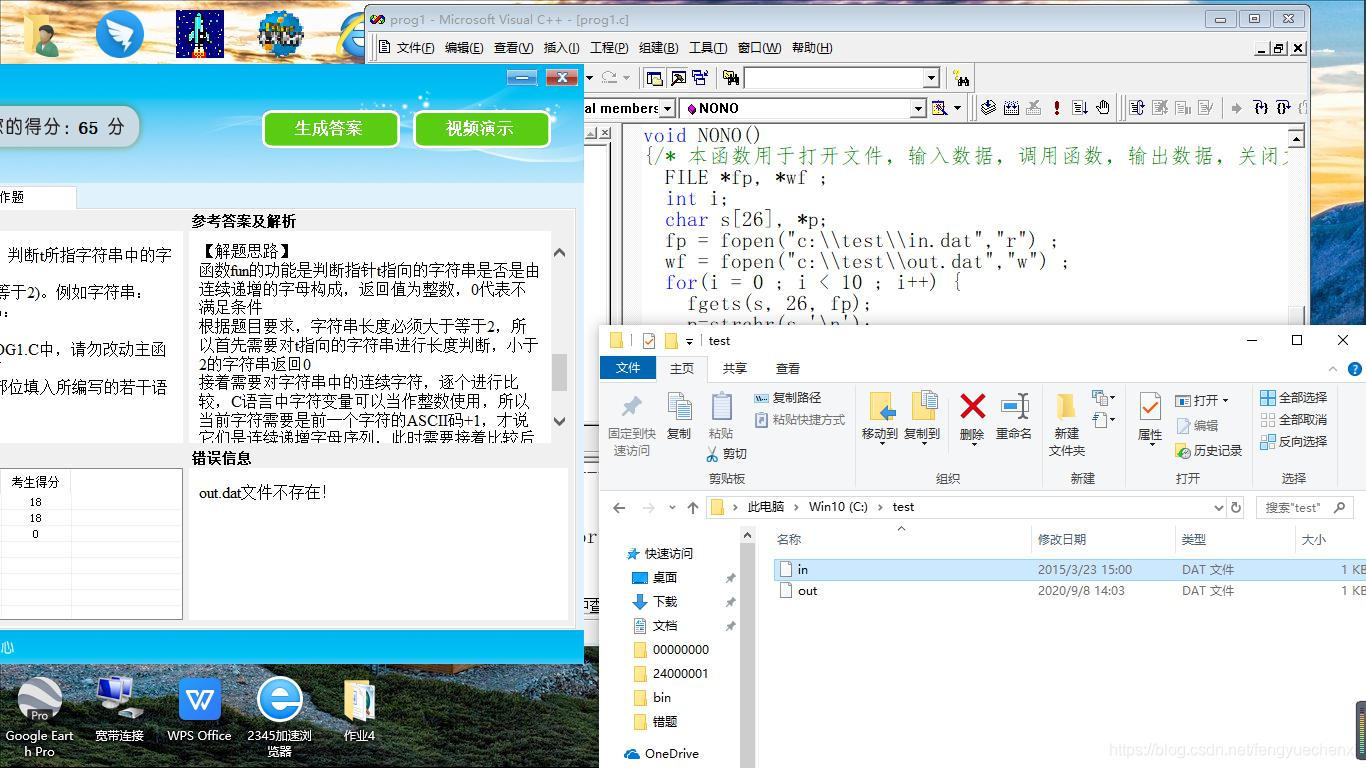
Task: Click 历史记录 in Explorer ribbon
Action: coord(1208,451)
